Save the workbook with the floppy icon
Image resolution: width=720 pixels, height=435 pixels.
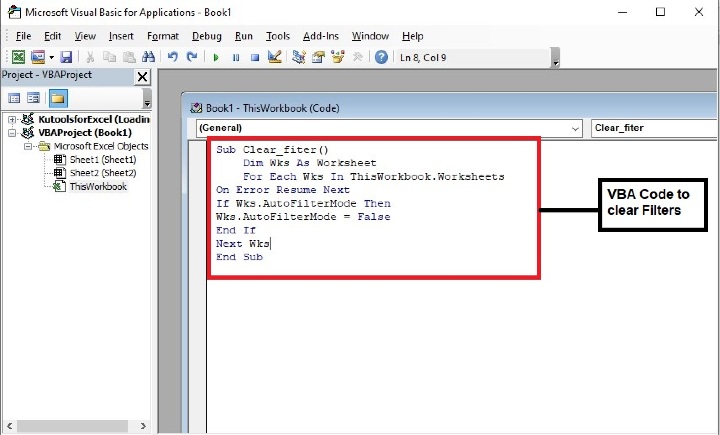[x=66, y=57]
